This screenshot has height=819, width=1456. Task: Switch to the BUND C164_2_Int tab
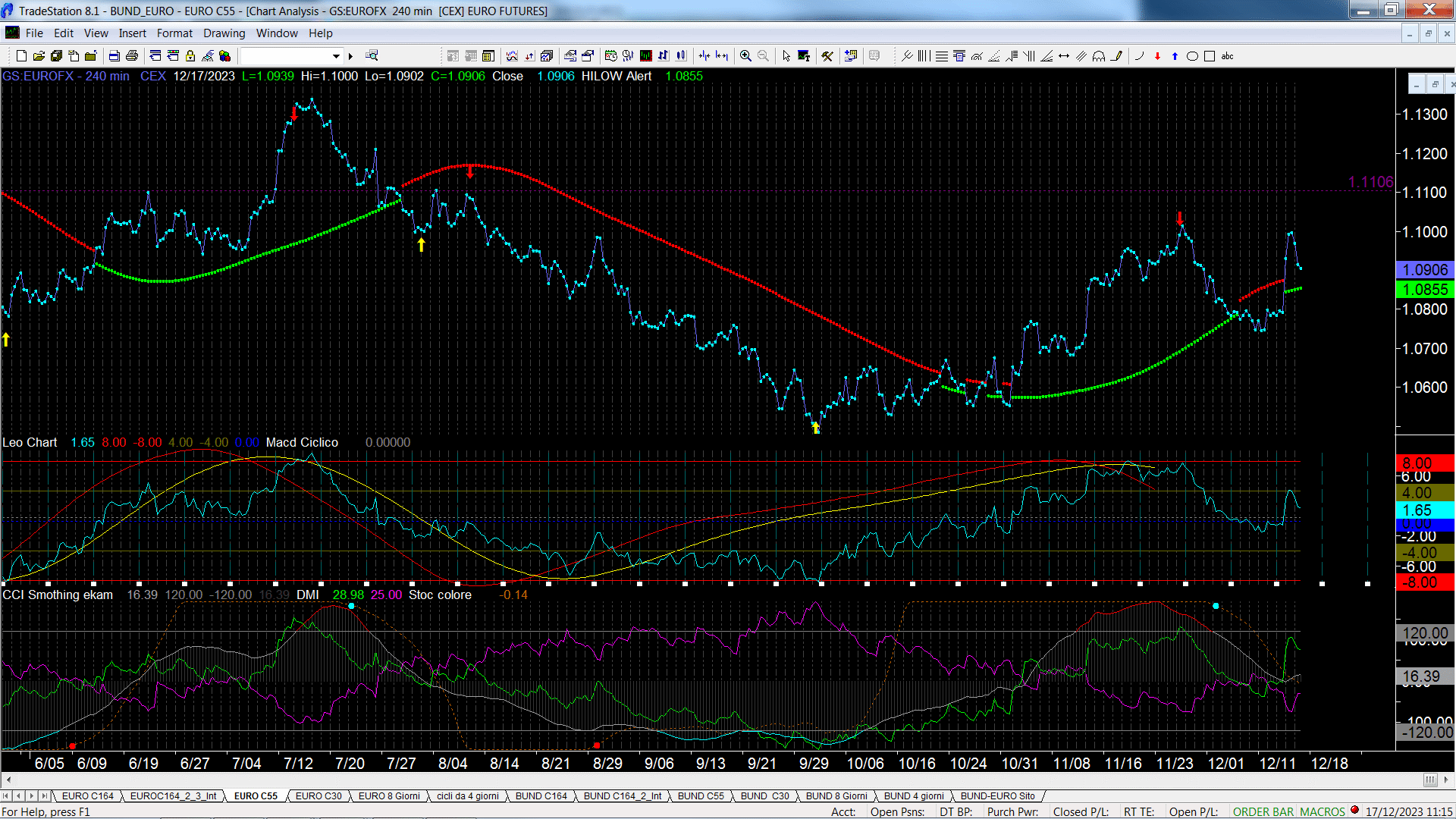623,796
